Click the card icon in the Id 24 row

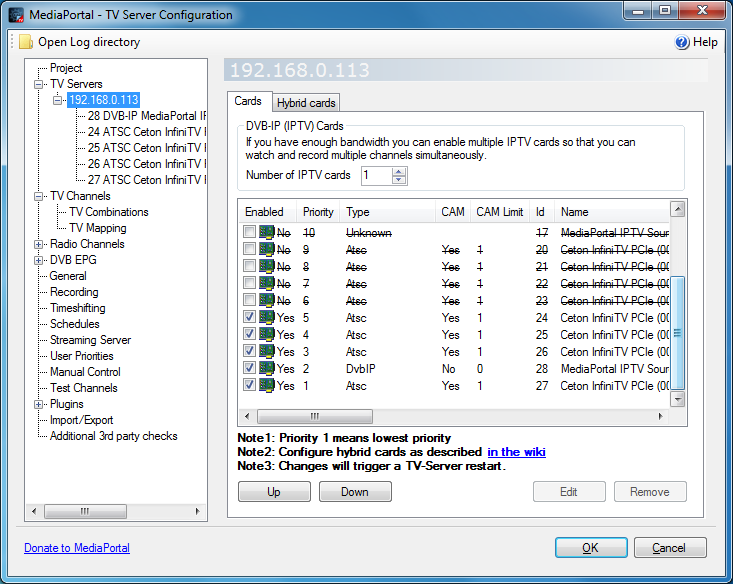click(266, 318)
